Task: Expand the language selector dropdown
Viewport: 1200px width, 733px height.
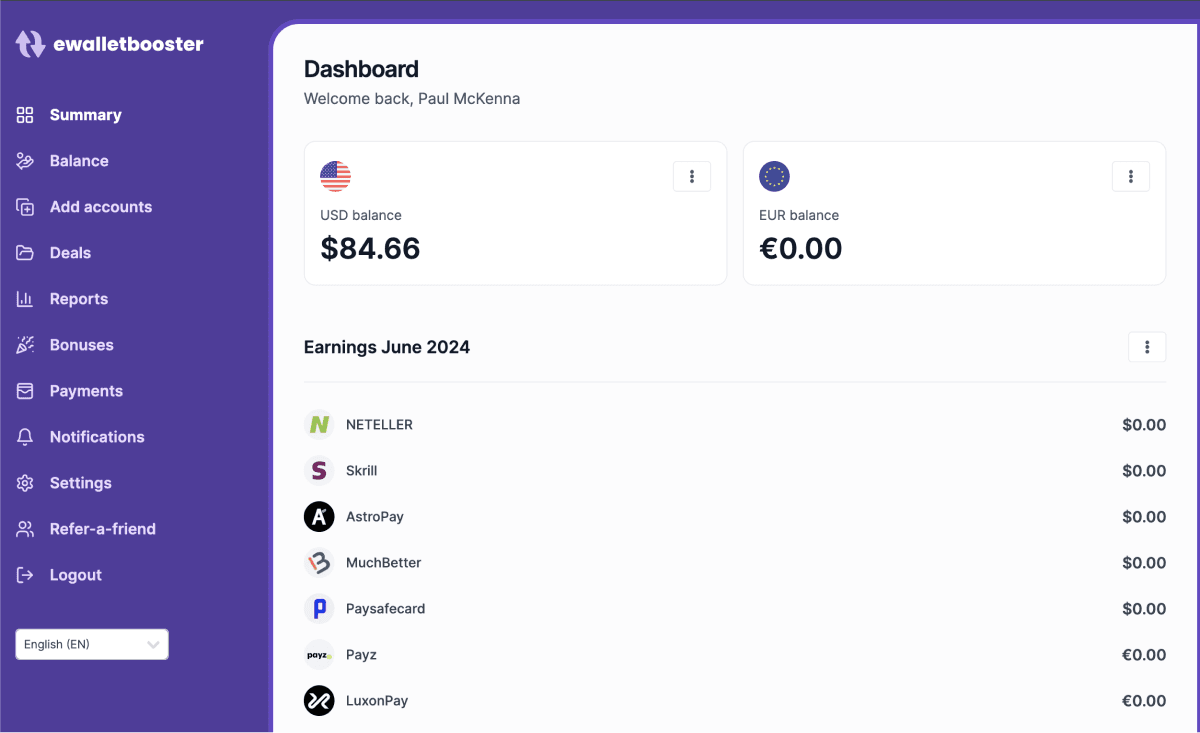Action: (x=91, y=644)
